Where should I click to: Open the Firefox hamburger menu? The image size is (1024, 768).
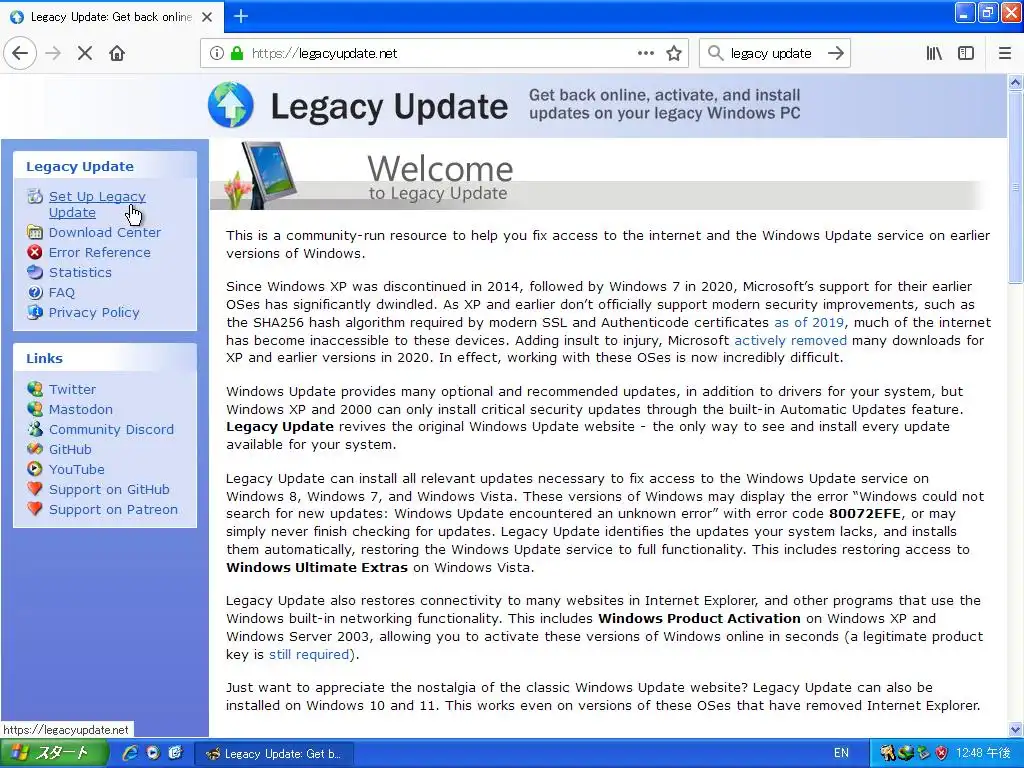1005,53
